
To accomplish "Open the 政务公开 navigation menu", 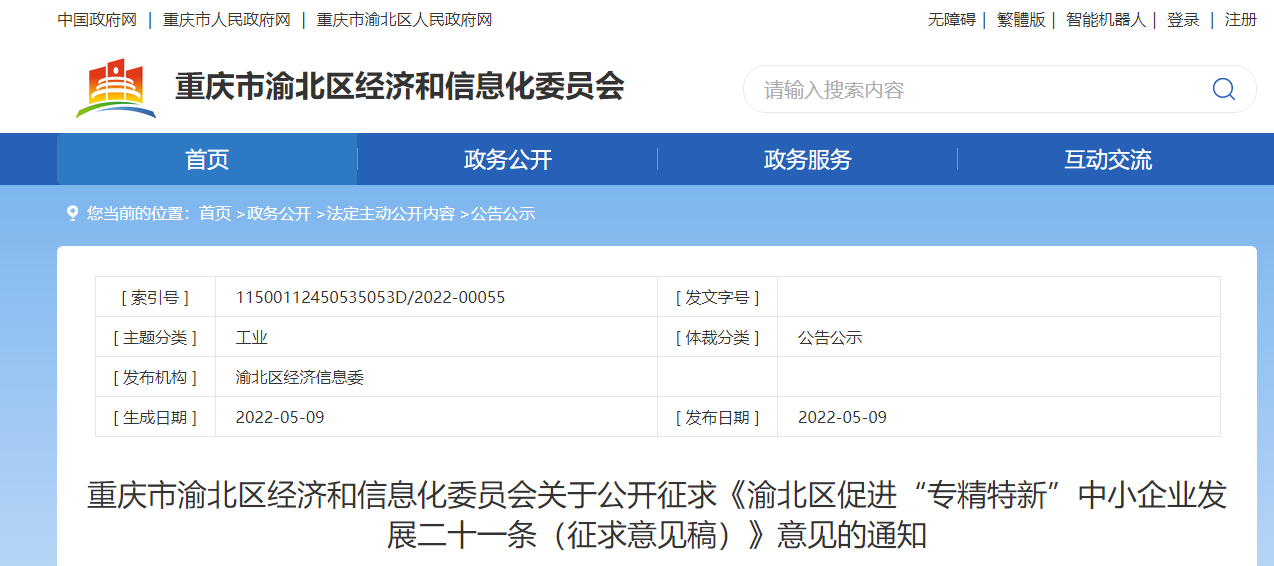I will coord(507,159).
